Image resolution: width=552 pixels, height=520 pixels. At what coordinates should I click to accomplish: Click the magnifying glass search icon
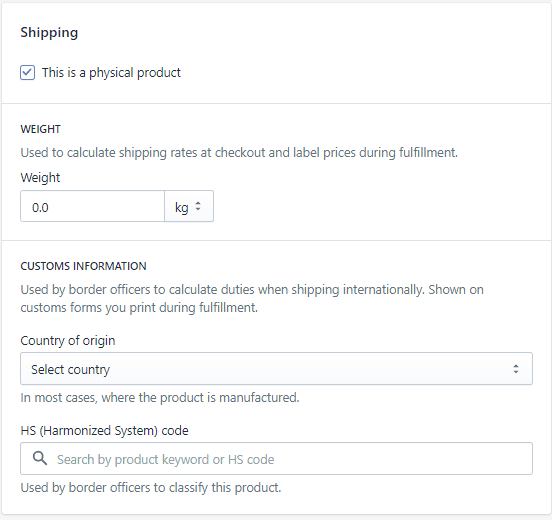(x=40, y=458)
